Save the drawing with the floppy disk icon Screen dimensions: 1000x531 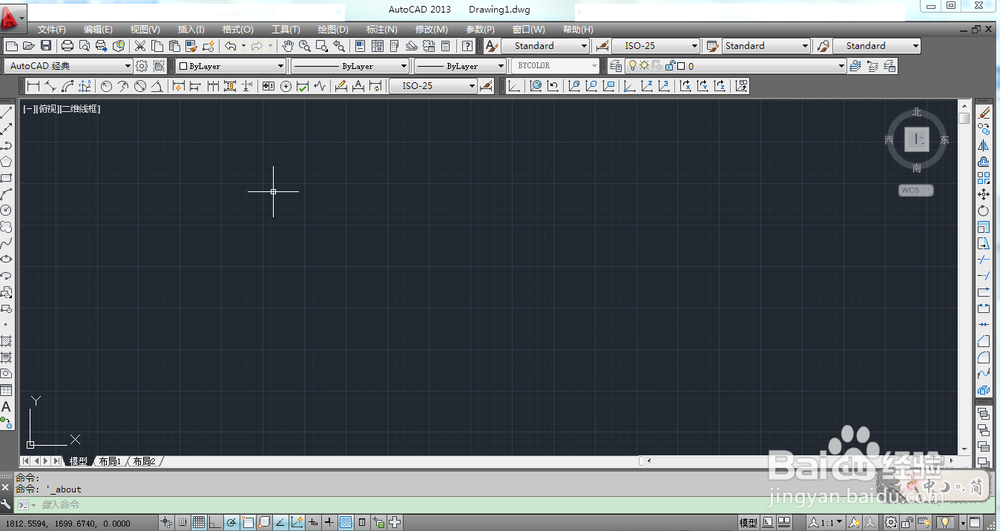click(x=46, y=46)
